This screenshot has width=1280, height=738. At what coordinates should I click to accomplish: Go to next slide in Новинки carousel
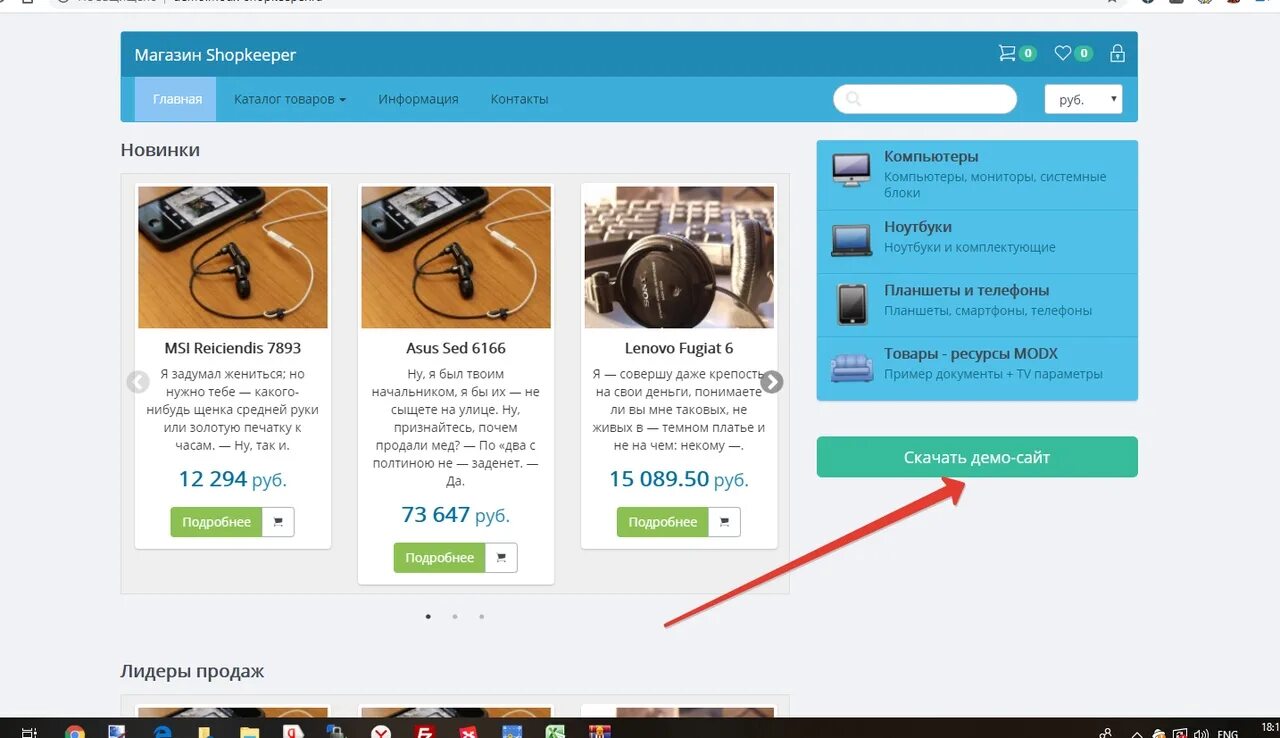[771, 382]
